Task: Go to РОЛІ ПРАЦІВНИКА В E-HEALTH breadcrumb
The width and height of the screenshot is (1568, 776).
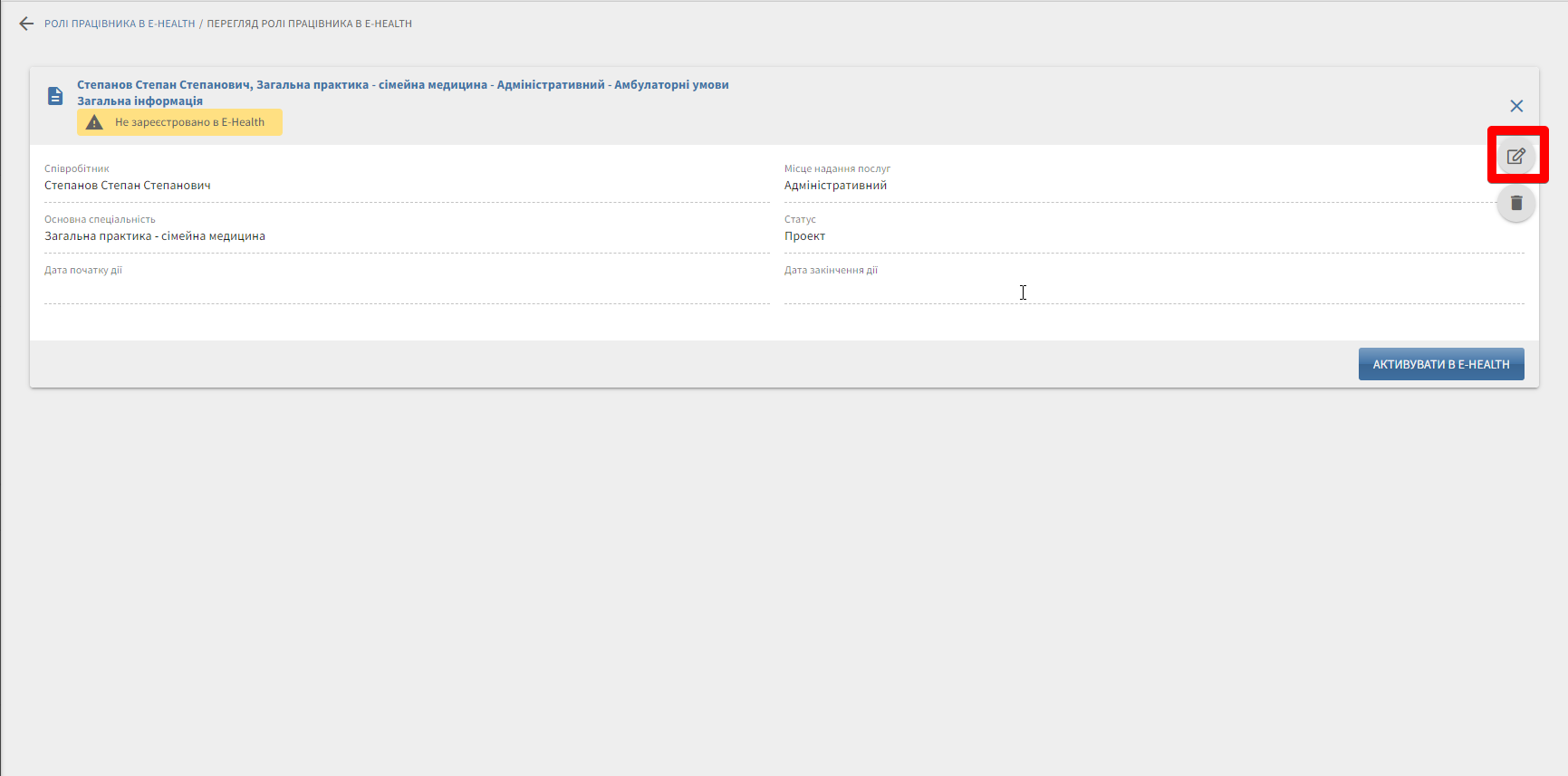Action: click(120, 24)
